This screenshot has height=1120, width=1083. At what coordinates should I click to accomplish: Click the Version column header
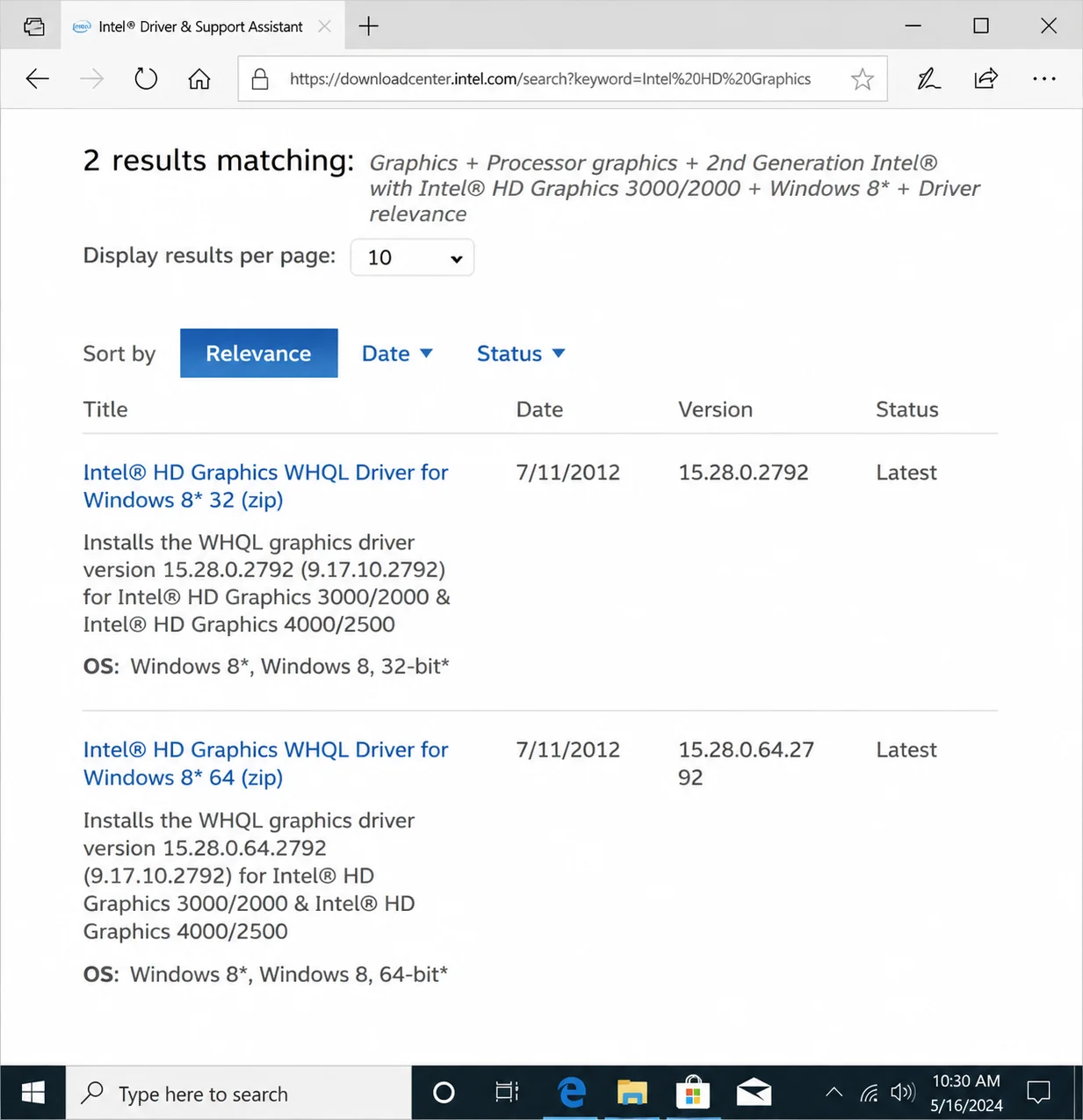715,409
